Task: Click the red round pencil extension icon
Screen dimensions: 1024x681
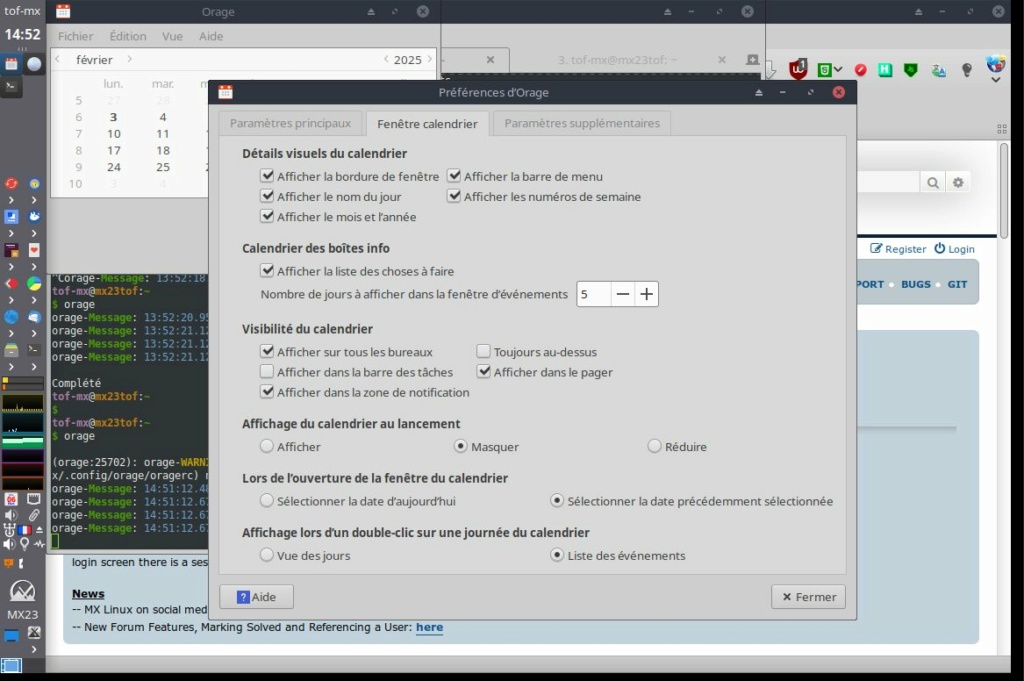Action: [861, 70]
